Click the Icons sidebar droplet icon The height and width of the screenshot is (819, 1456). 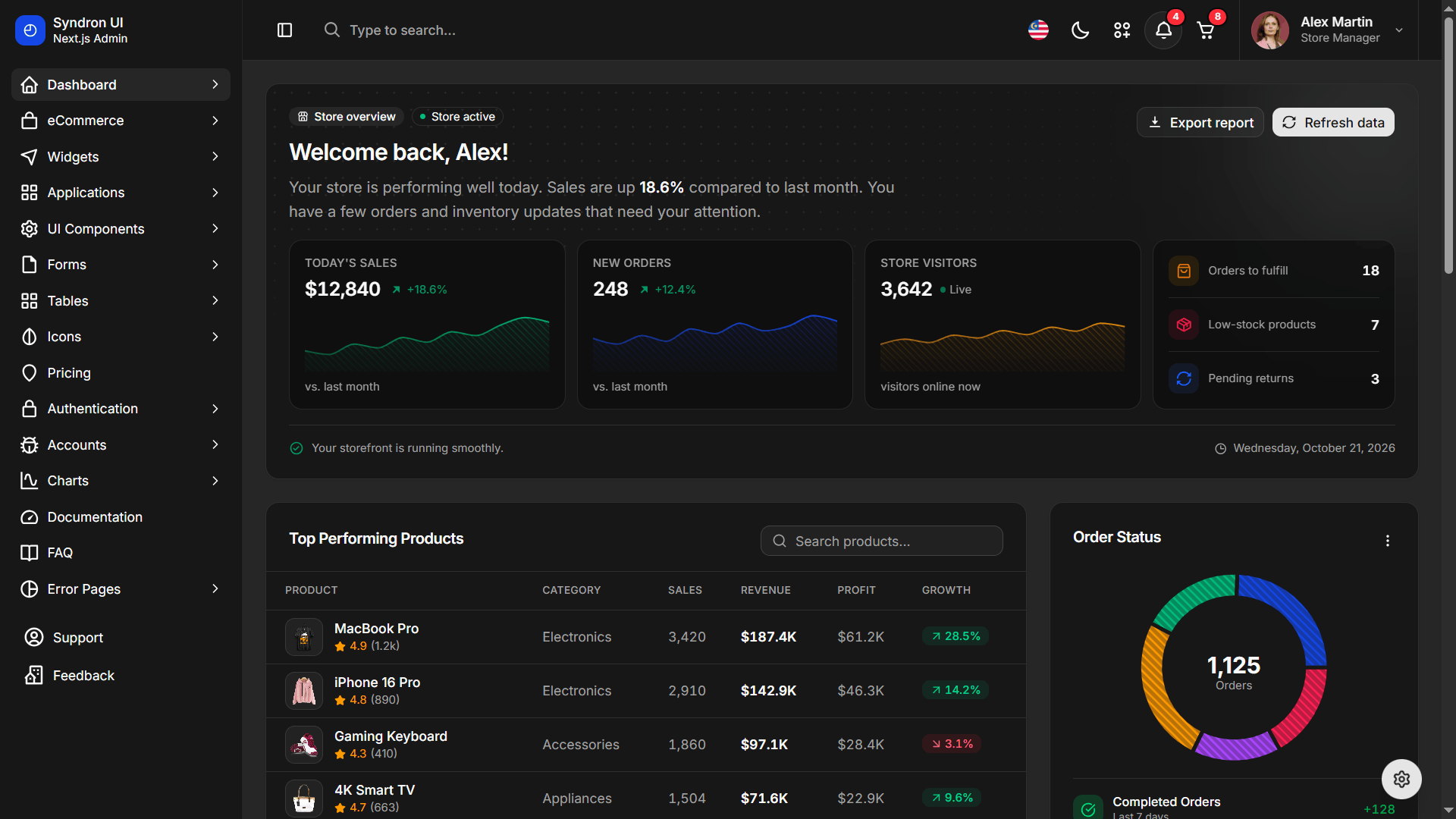tap(29, 337)
